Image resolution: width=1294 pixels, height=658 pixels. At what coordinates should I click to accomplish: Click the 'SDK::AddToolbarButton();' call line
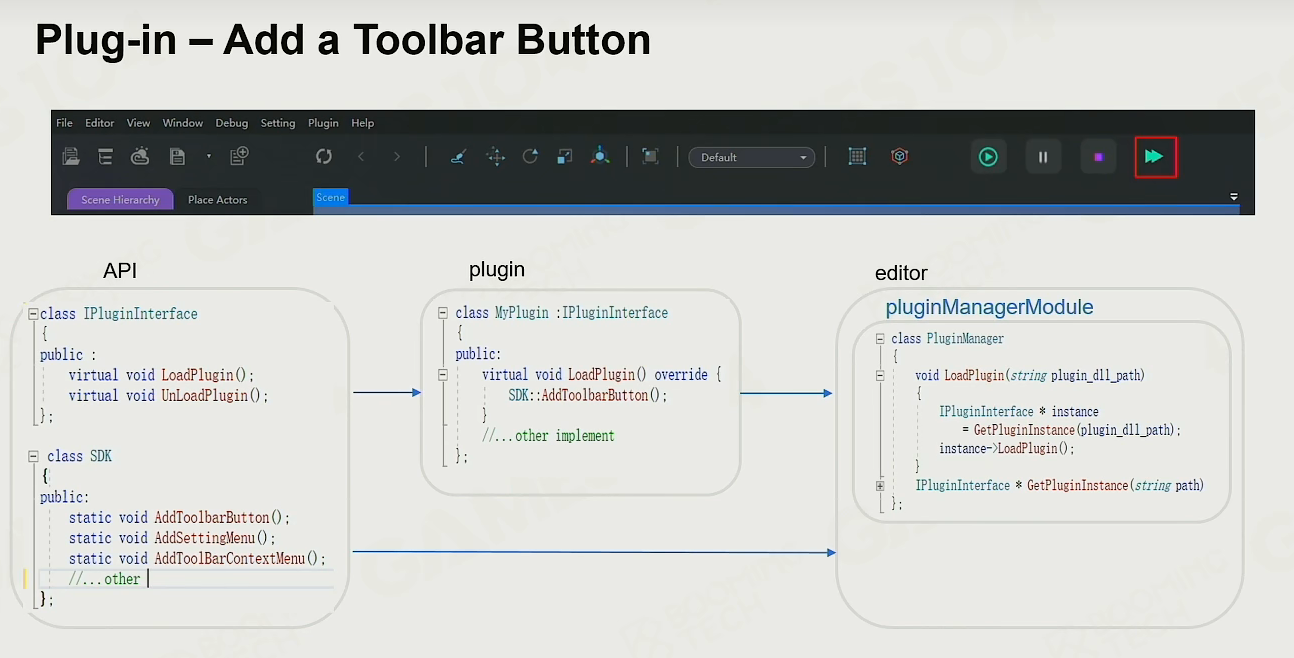coord(587,395)
